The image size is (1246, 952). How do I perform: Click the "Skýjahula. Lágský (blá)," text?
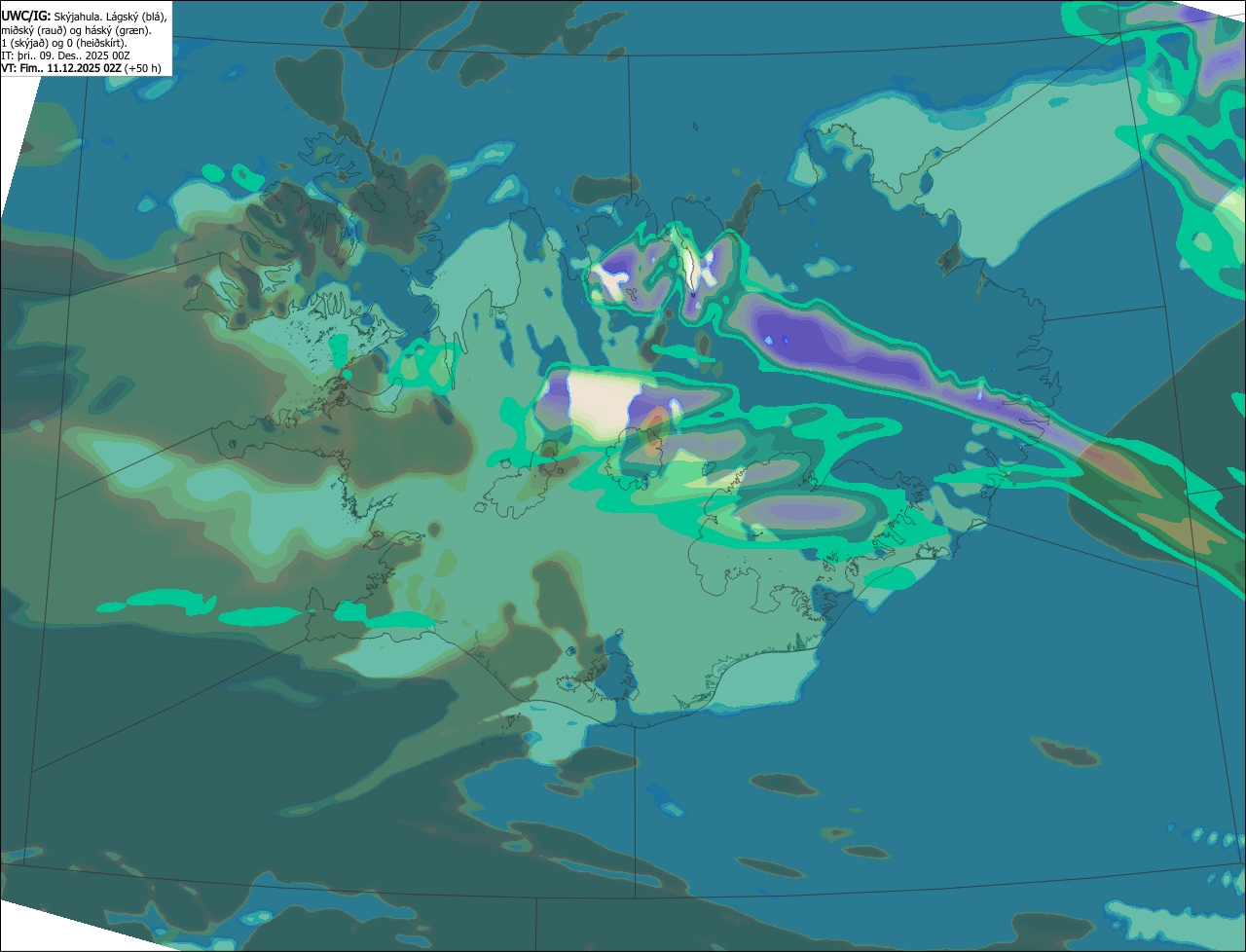(x=110, y=17)
